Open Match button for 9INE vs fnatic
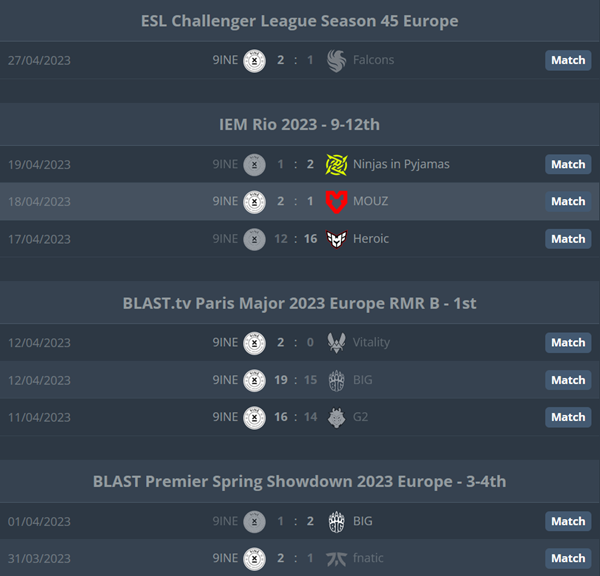This screenshot has width=600, height=576. click(x=568, y=558)
